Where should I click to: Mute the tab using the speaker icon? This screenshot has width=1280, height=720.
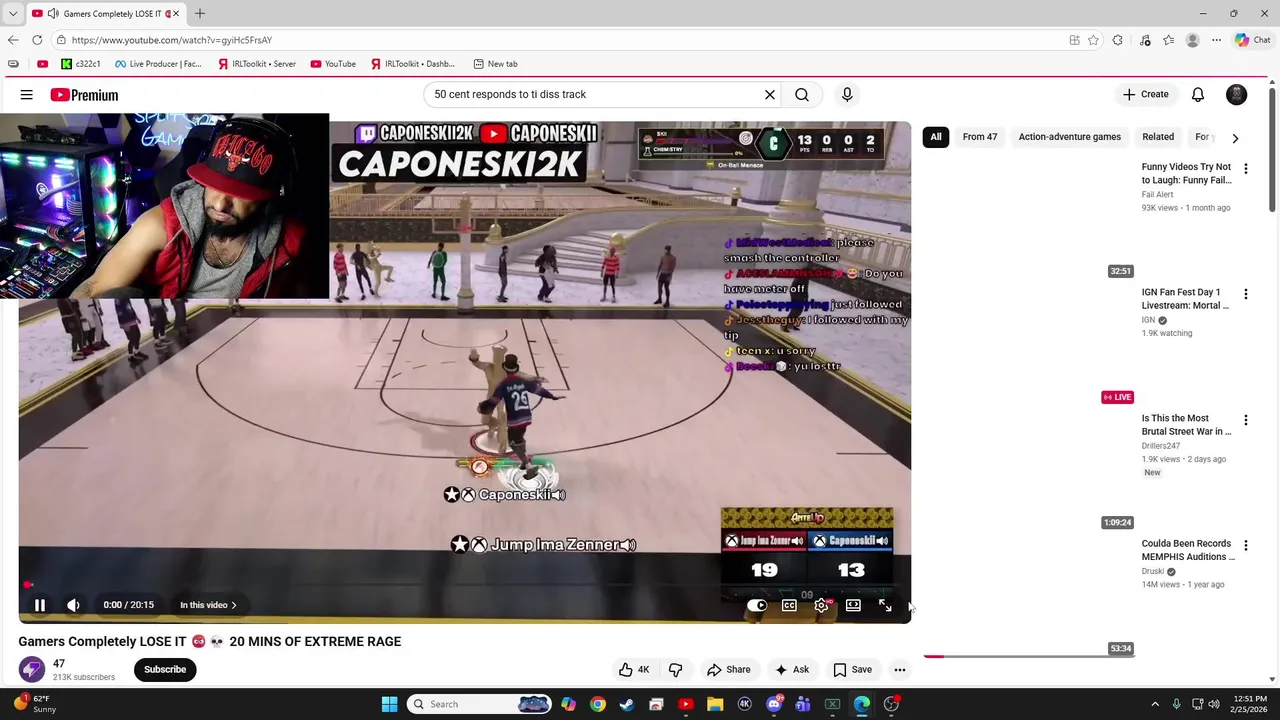(52, 14)
